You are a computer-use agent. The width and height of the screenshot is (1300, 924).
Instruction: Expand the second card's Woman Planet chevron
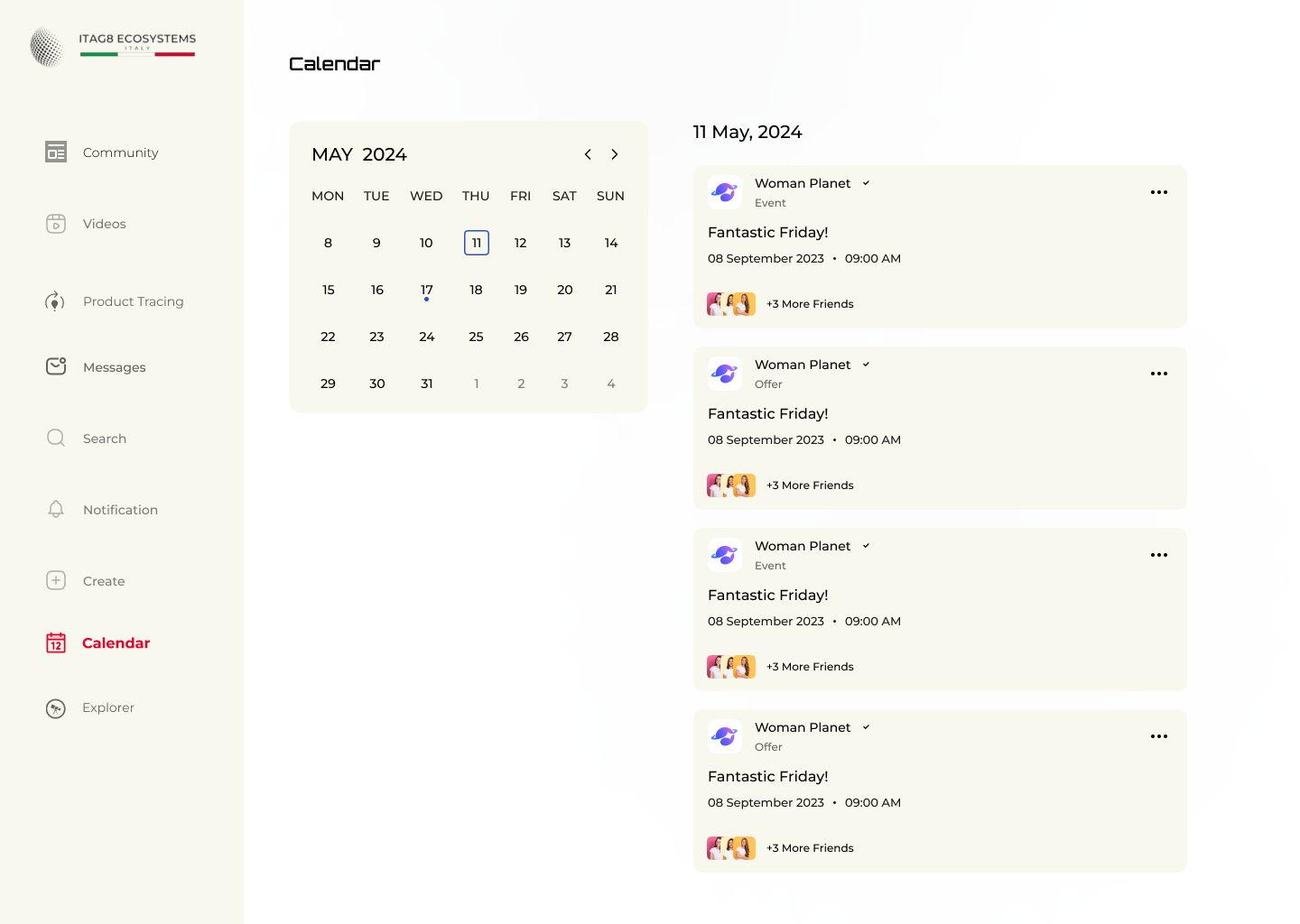click(x=866, y=365)
